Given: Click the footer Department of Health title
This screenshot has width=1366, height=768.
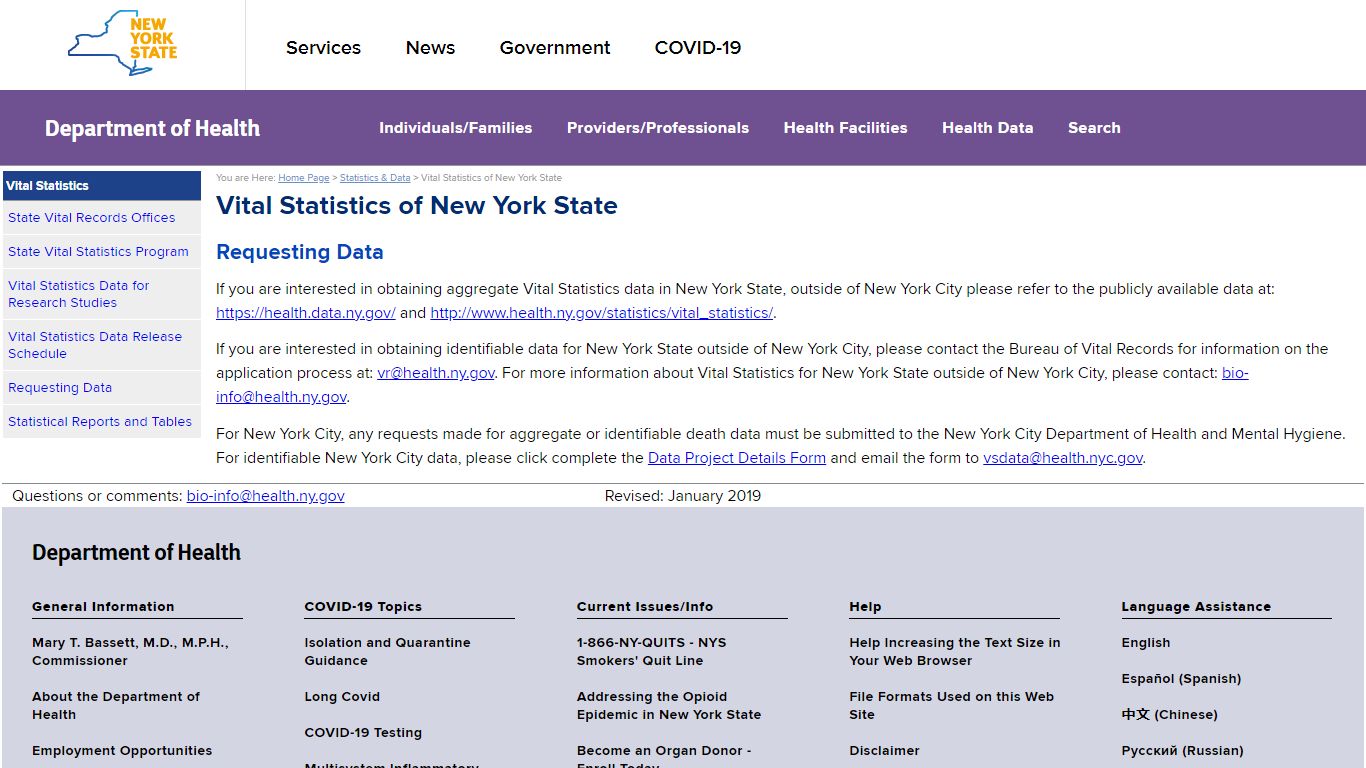Looking at the screenshot, I should pos(136,552).
